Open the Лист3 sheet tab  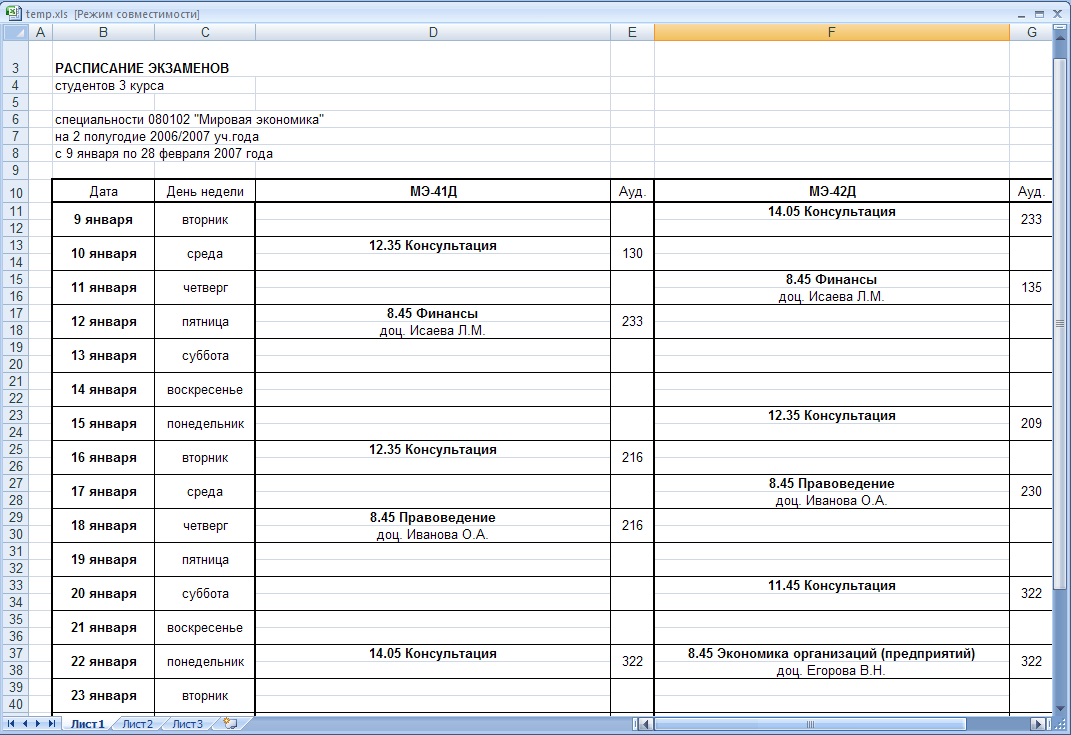187,724
